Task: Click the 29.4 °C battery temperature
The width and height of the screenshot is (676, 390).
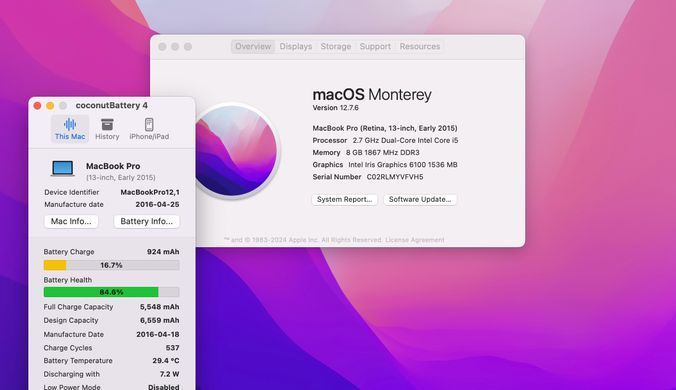Action: (166, 361)
